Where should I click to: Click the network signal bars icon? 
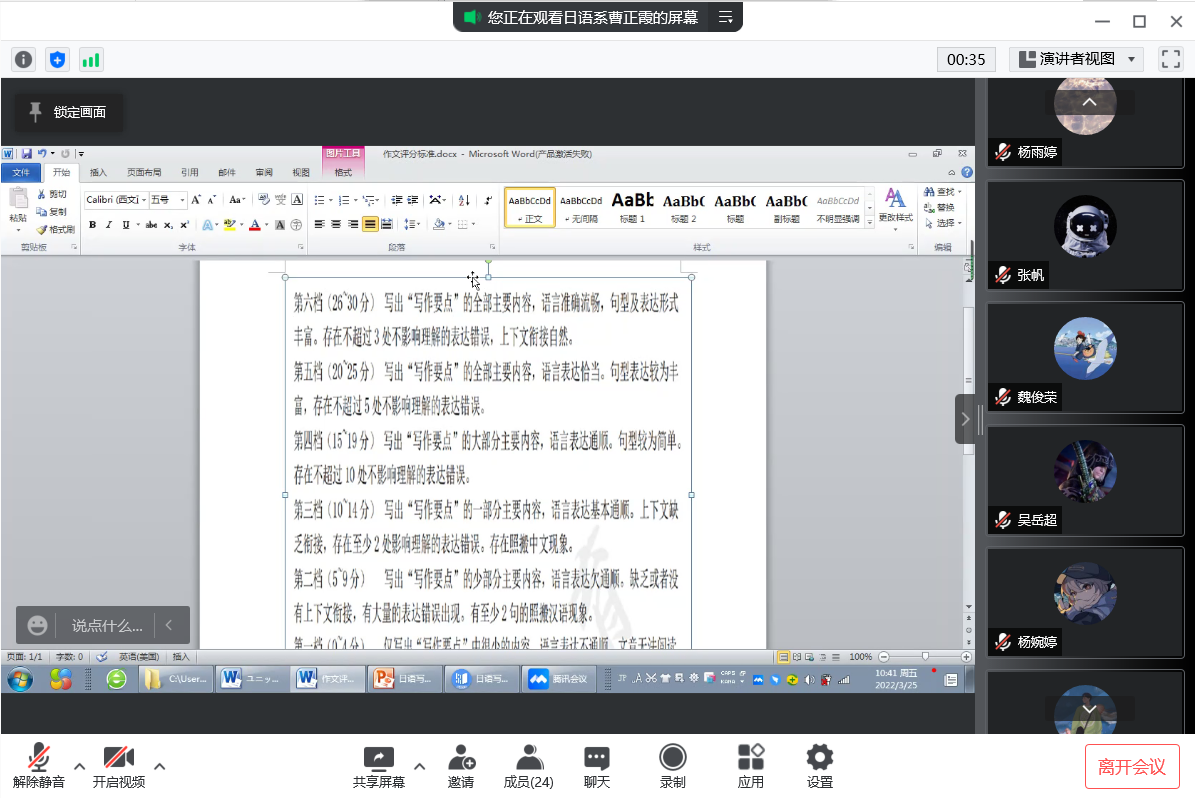(x=91, y=60)
